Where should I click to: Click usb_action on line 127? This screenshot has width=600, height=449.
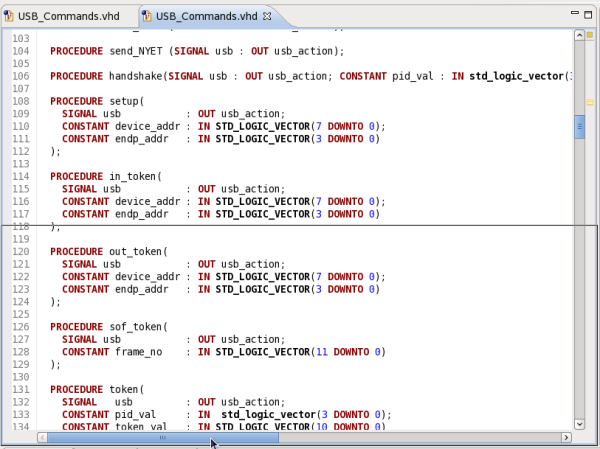pyautogui.click(x=250, y=340)
